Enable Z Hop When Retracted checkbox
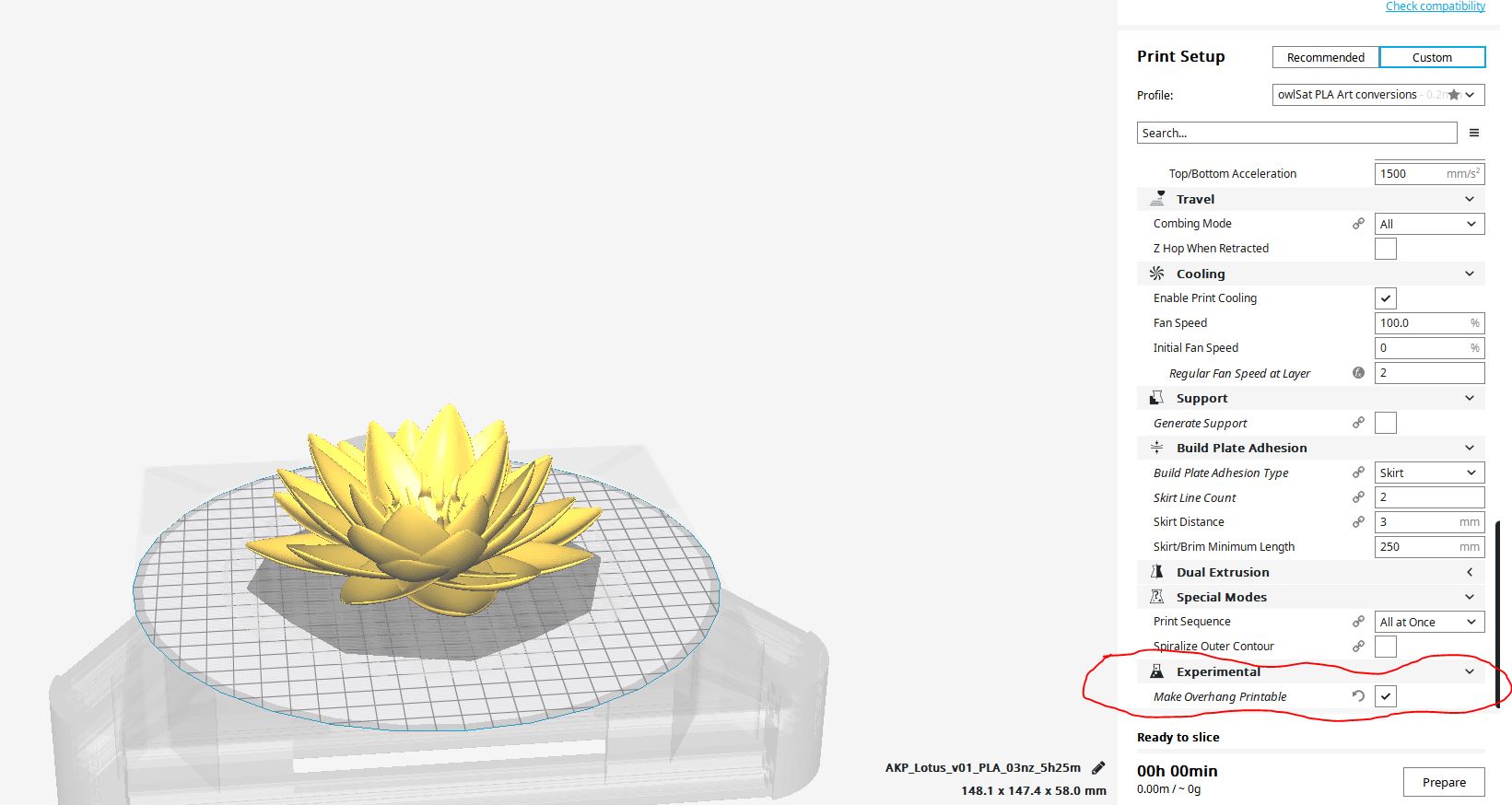The image size is (1512, 805). (1386, 249)
